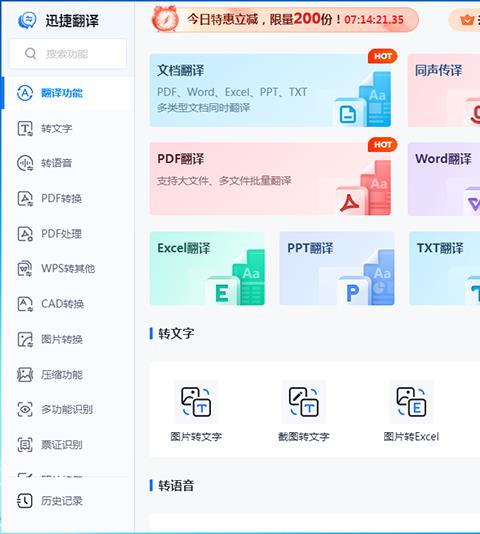Switch to PDF转换 menu label

[61, 198]
